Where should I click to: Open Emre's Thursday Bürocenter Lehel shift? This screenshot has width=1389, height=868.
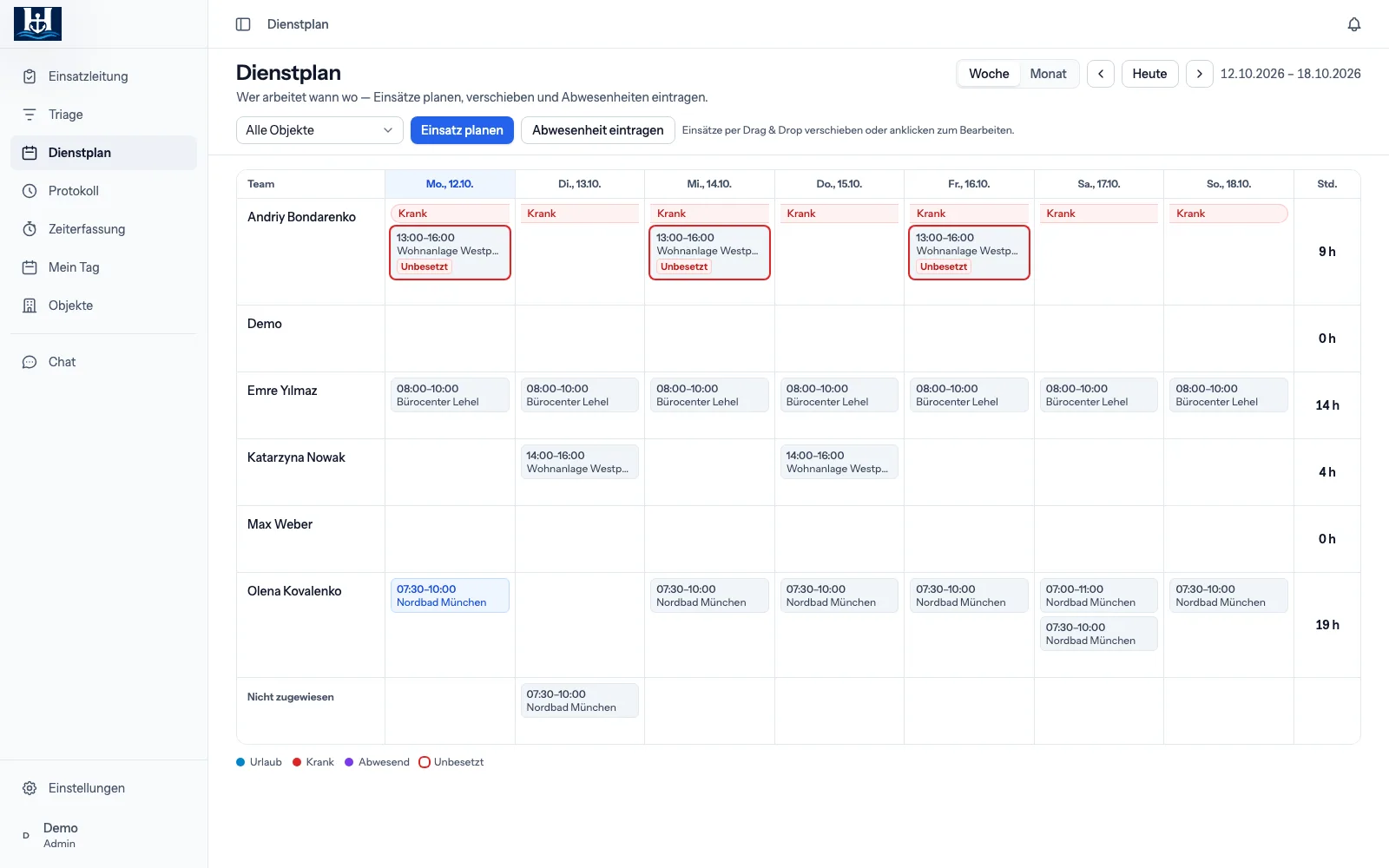tap(839, 395)
